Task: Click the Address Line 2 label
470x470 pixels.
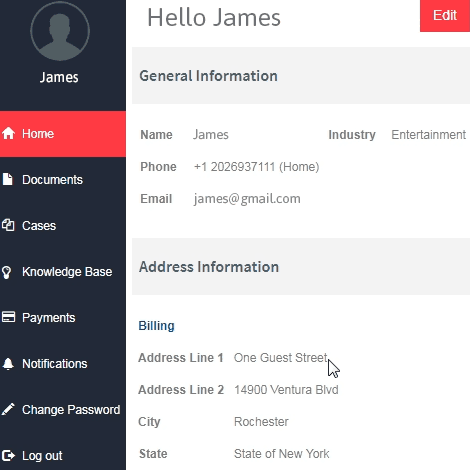Action: point(181,390)
